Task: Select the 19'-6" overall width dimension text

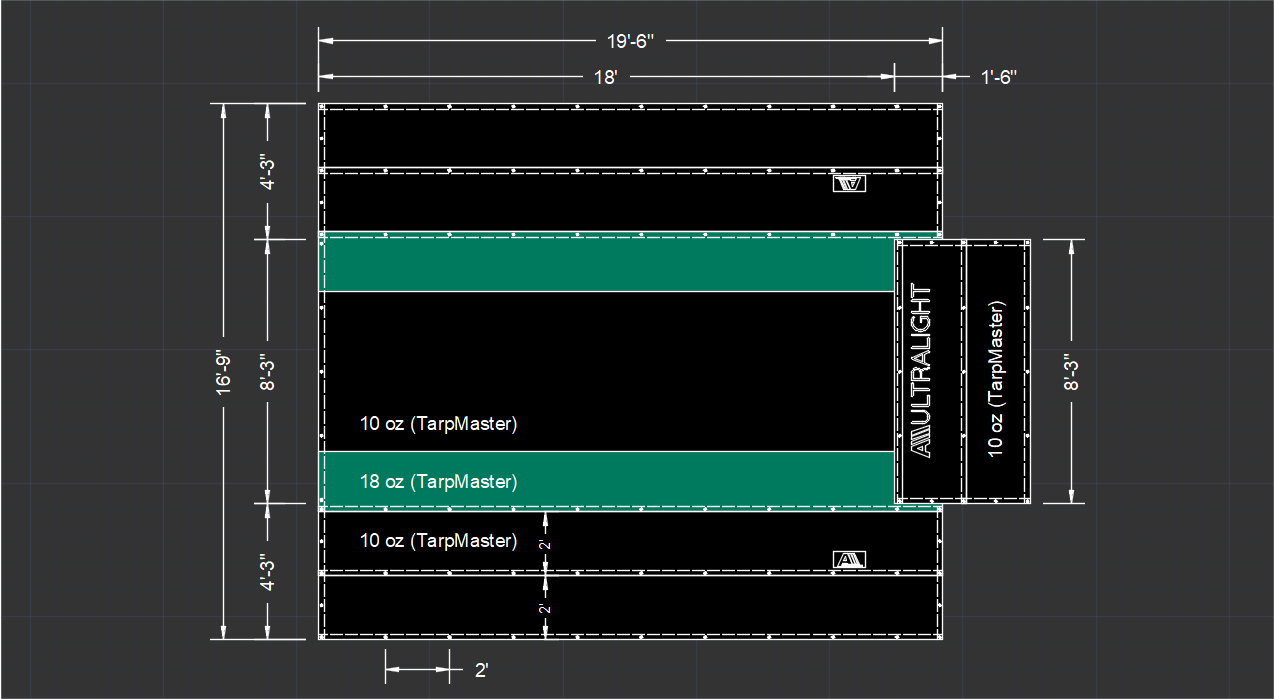Action: click(630, 41)
